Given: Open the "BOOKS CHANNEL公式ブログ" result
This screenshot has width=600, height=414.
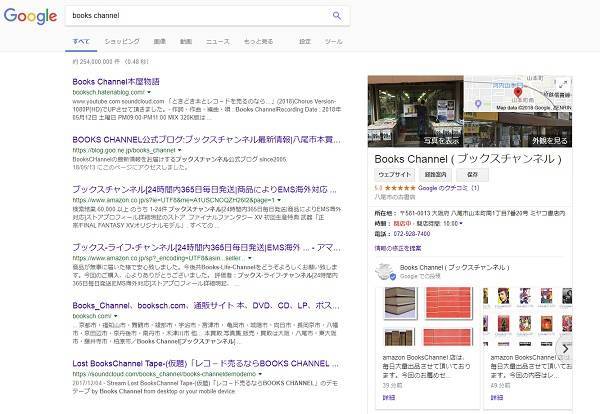Looking at the screenshot, I should (206, 140).
